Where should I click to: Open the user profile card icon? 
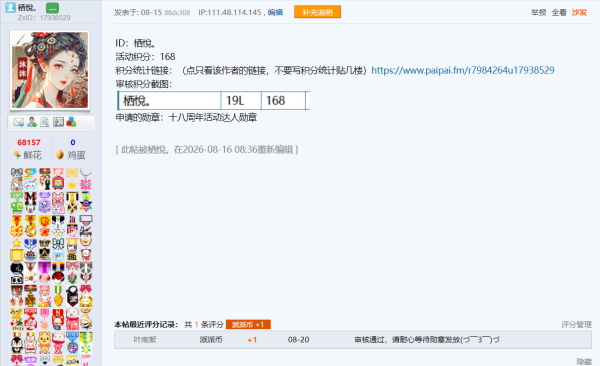pos(58,122)
